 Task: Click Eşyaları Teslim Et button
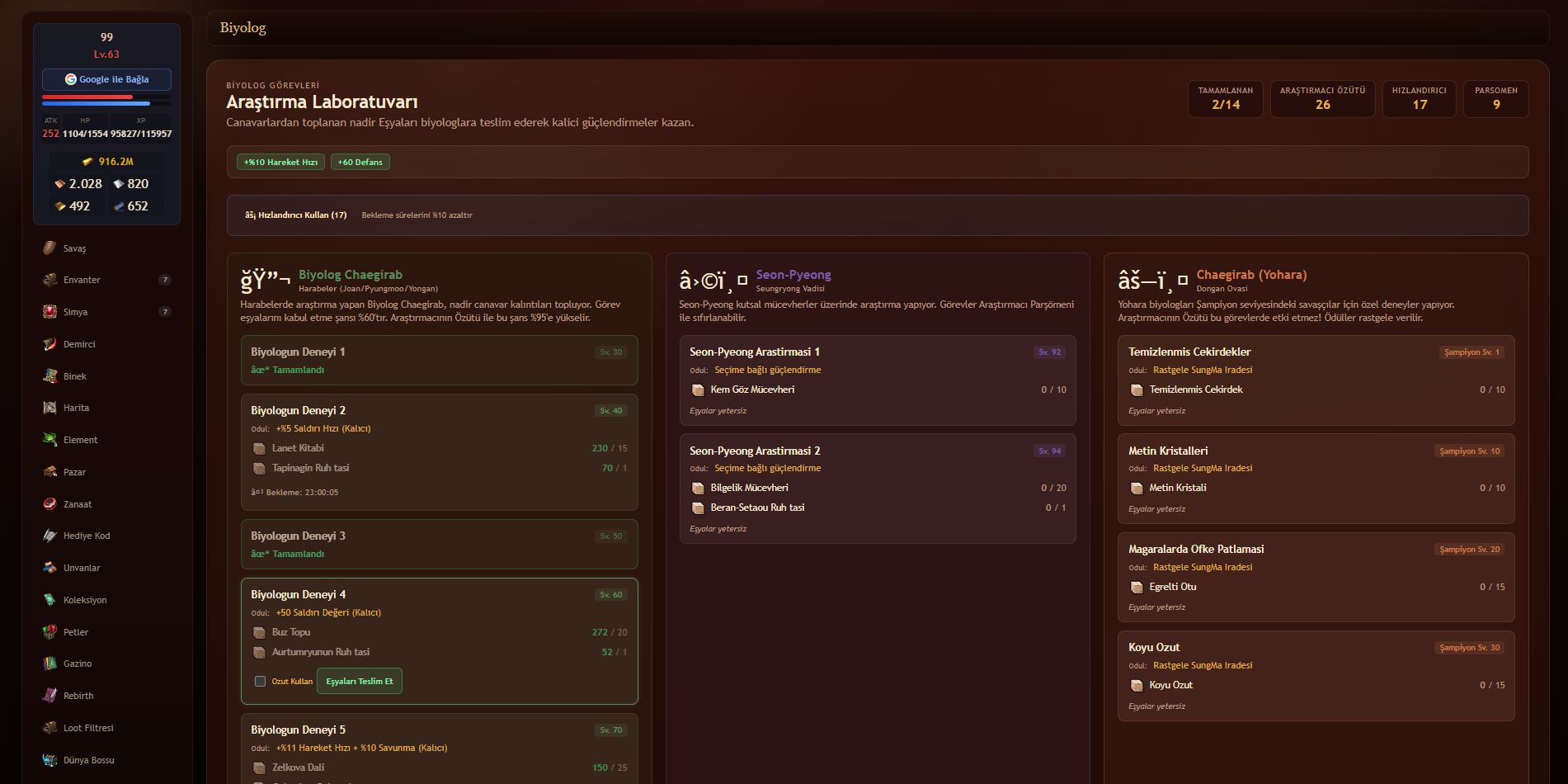(x=360, y=681)
